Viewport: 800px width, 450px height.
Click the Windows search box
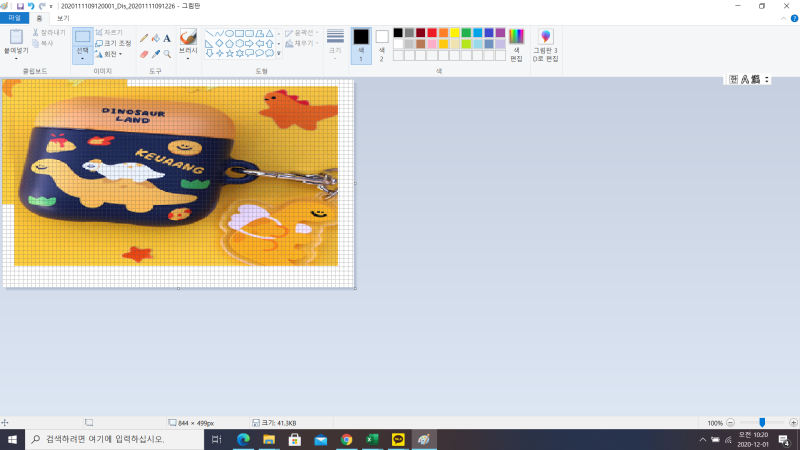(114, 439)
